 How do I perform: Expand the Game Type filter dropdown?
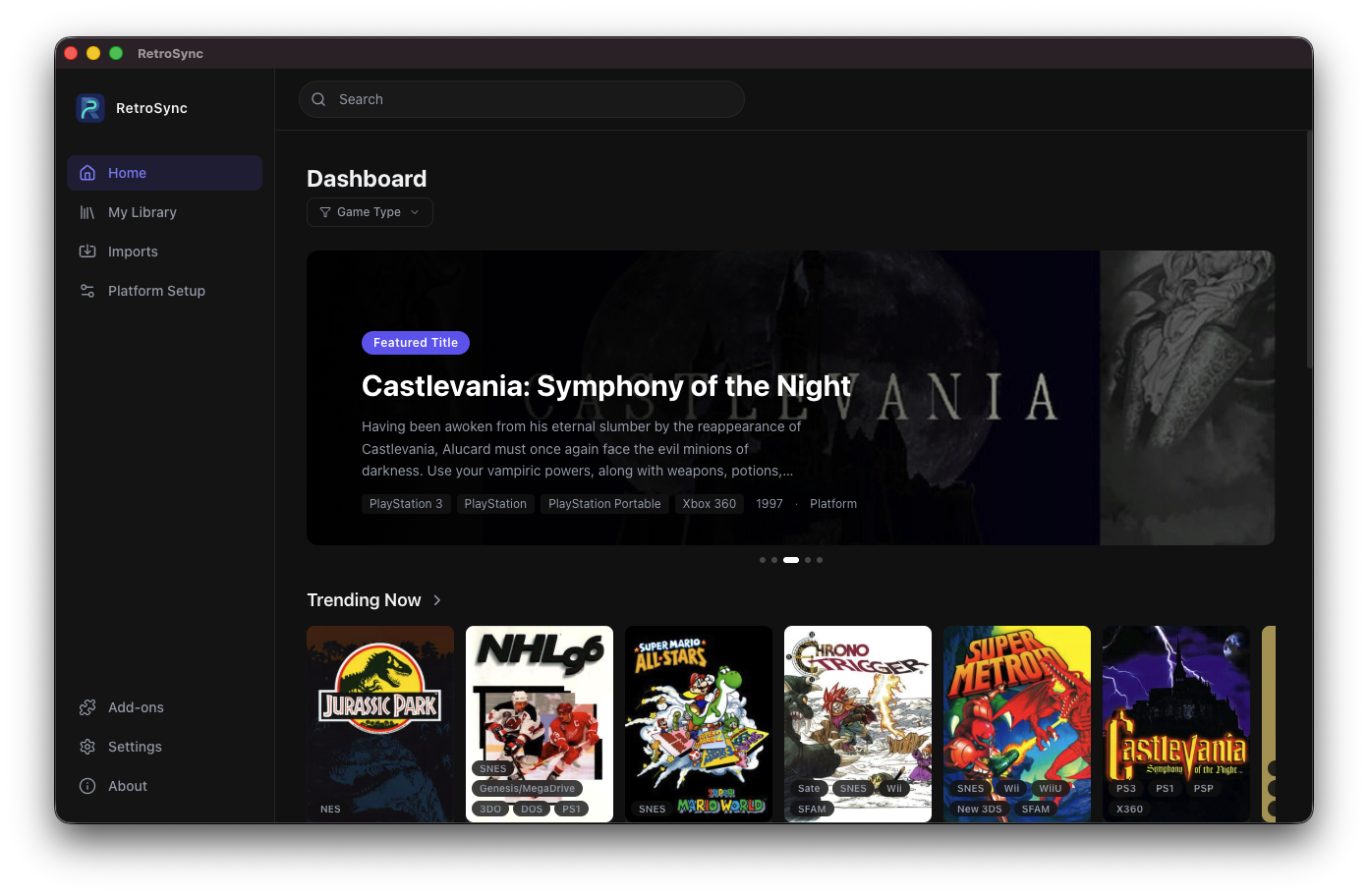coord(370,212)
